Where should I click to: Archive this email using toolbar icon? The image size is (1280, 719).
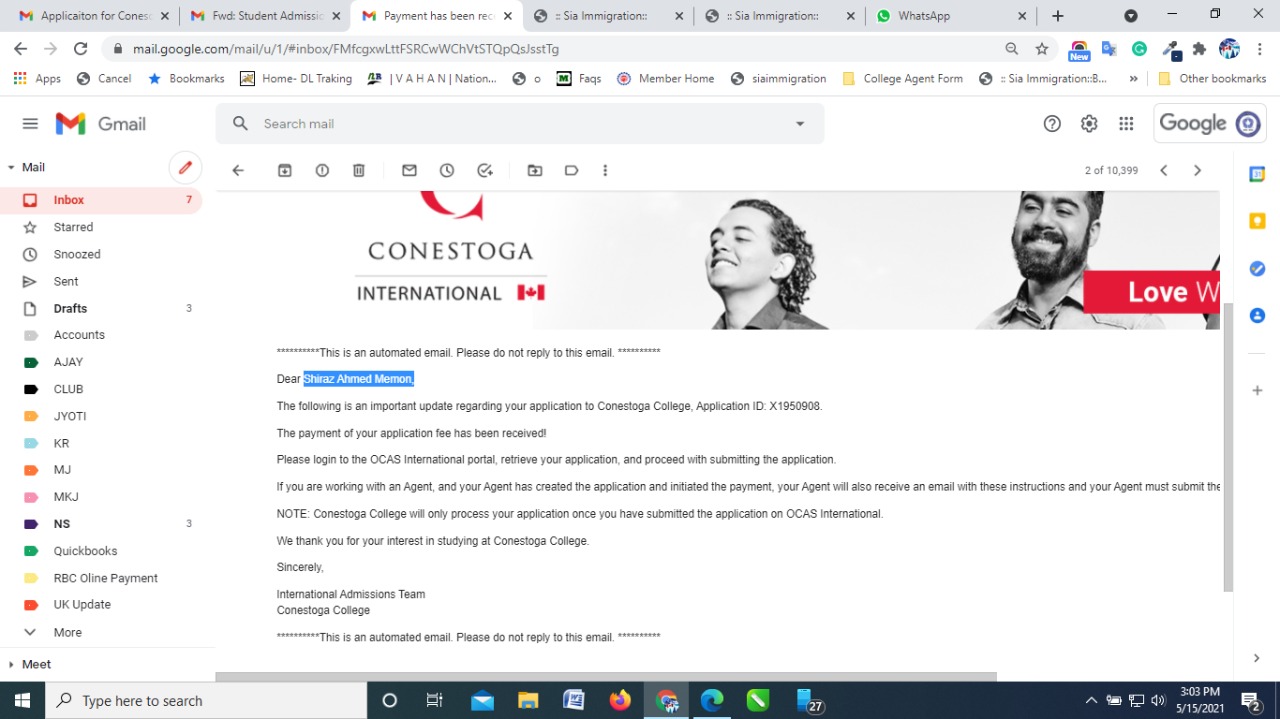285,171
